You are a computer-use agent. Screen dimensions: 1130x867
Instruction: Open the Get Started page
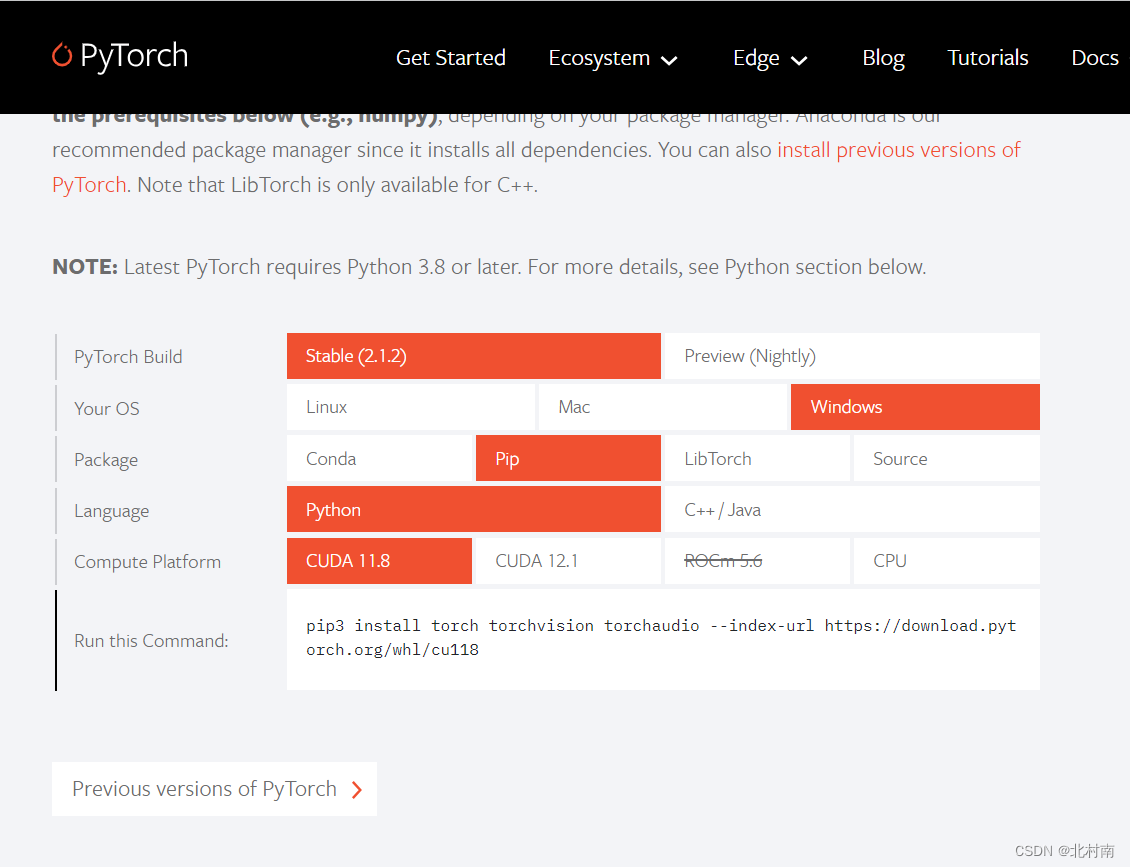coord(450,58)
